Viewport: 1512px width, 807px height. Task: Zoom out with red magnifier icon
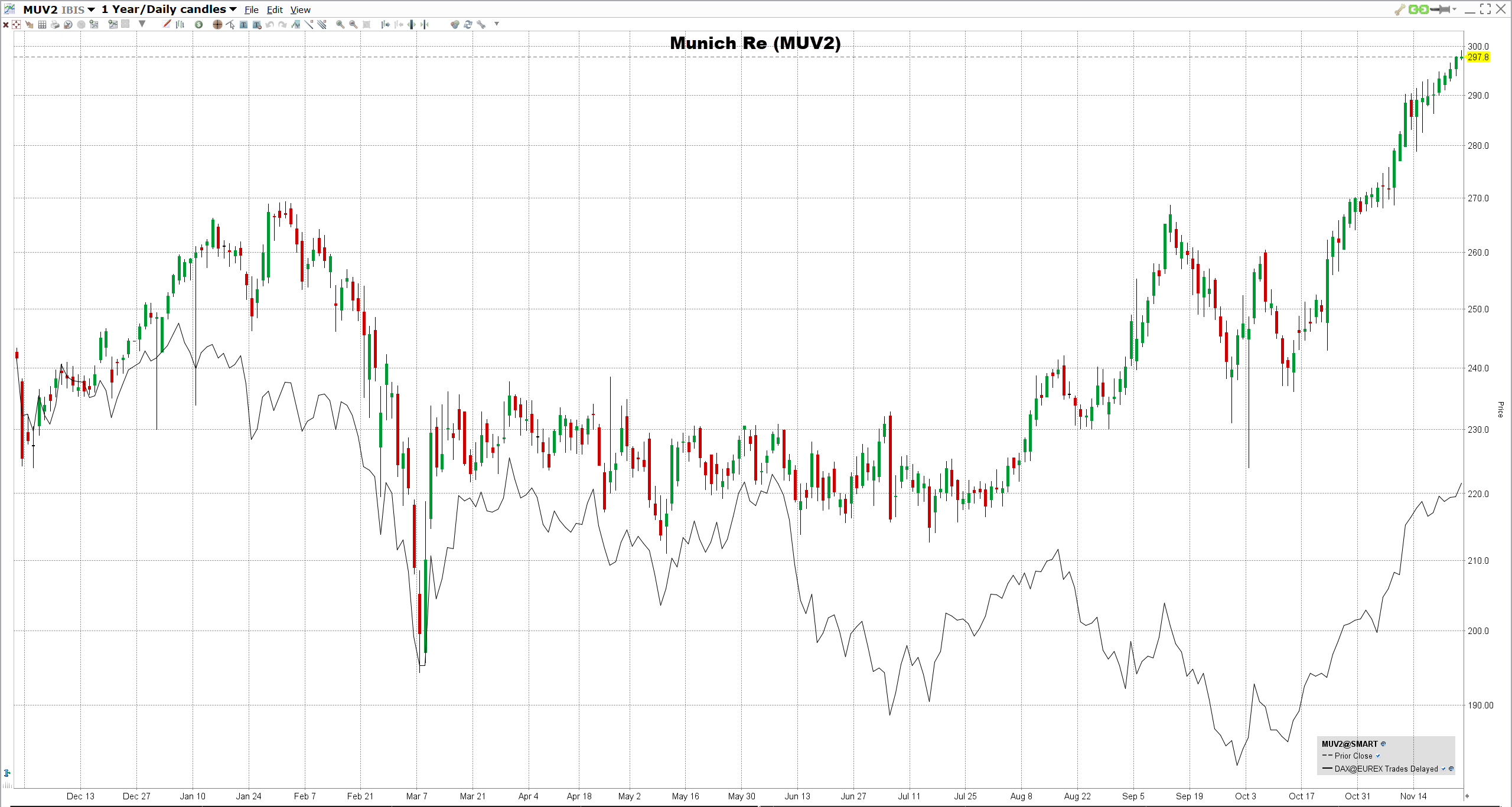click(353, 24)
